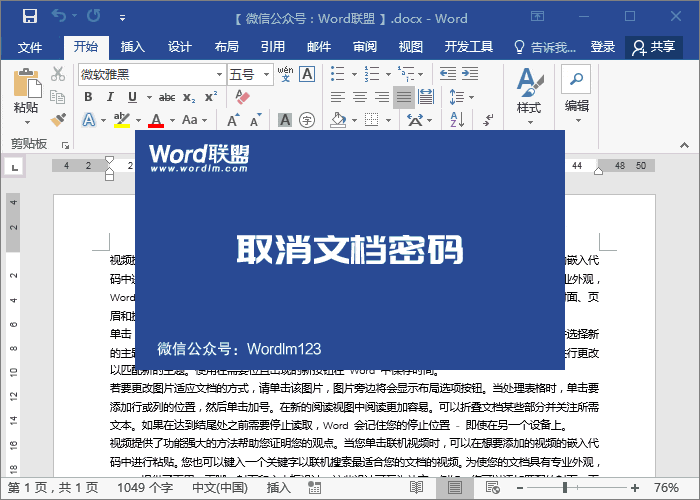The image size is (700, 500).
Task: Click the enclosed character 字 icon
Action: [307, 120]
